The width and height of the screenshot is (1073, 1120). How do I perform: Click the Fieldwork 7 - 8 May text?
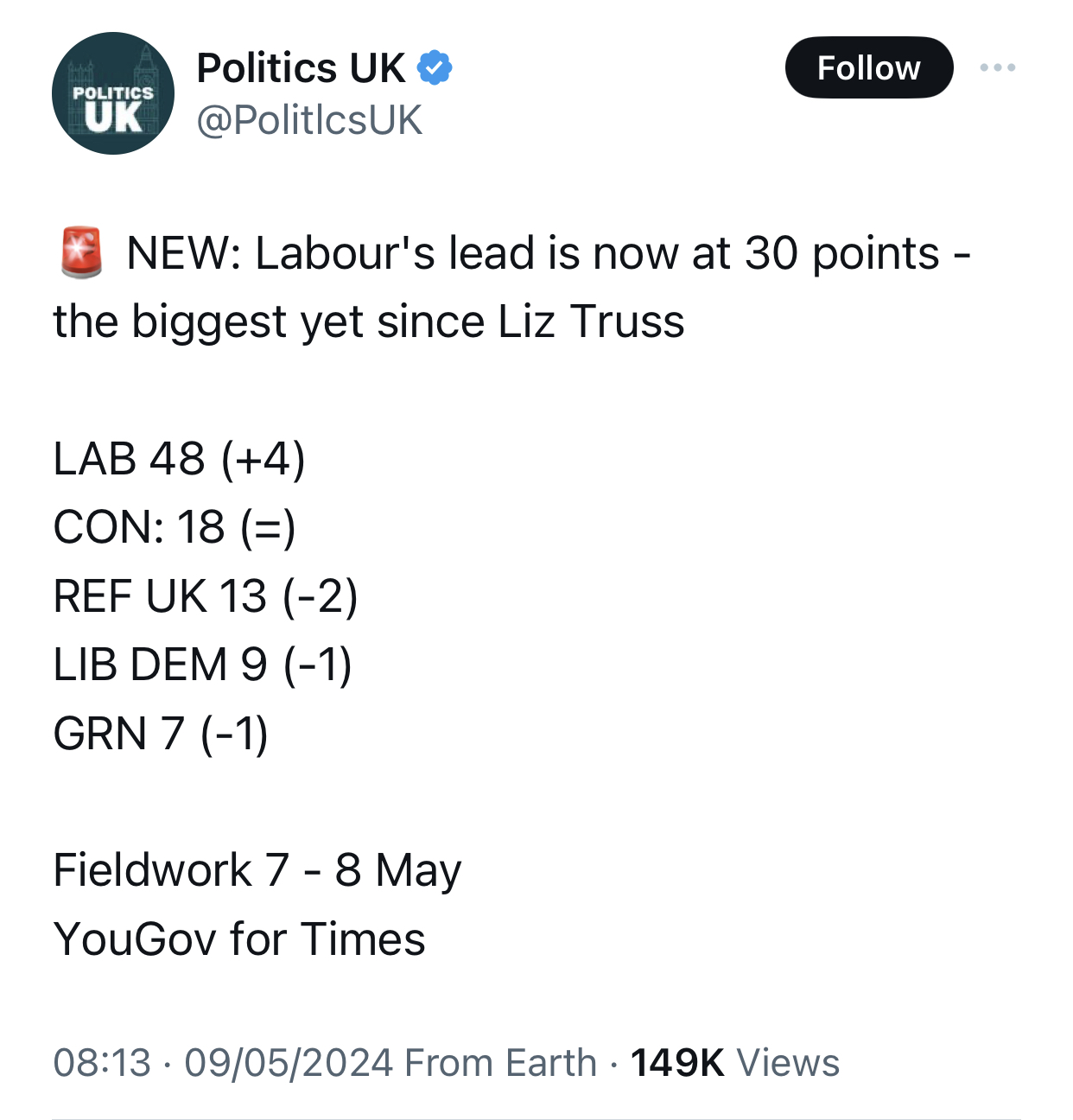[x=257, y=870]
